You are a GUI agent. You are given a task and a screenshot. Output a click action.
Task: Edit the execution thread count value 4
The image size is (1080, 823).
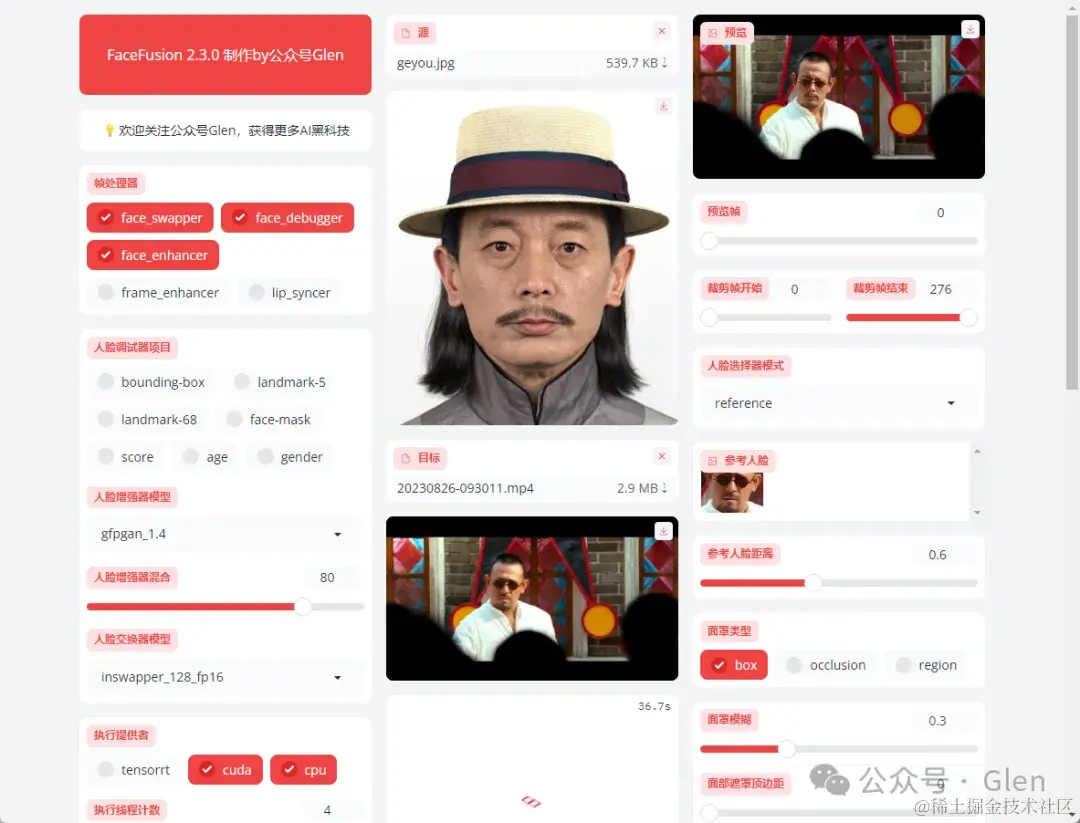332,811
